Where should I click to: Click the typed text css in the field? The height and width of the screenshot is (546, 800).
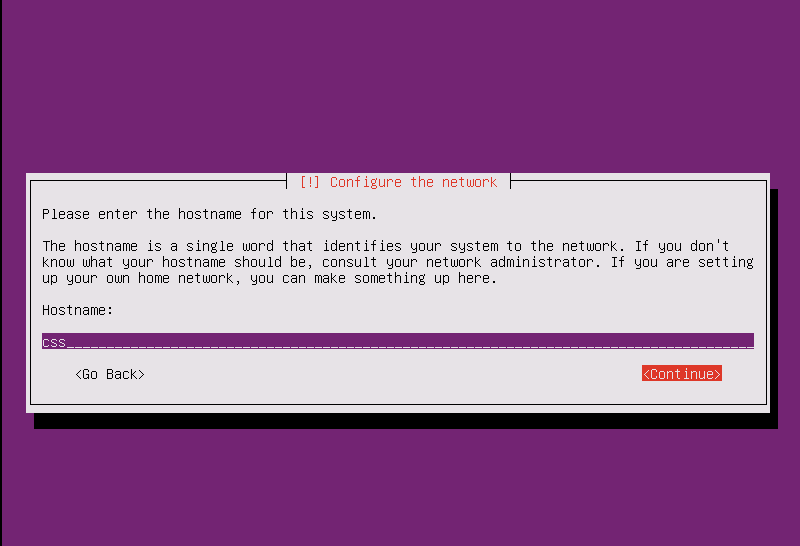point(54,342)
